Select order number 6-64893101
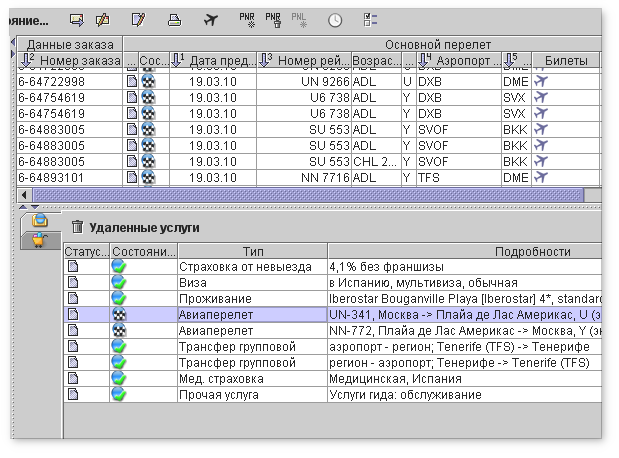This screenshot has height=458, width=619. pyautogui.click(x=70, y=178)
